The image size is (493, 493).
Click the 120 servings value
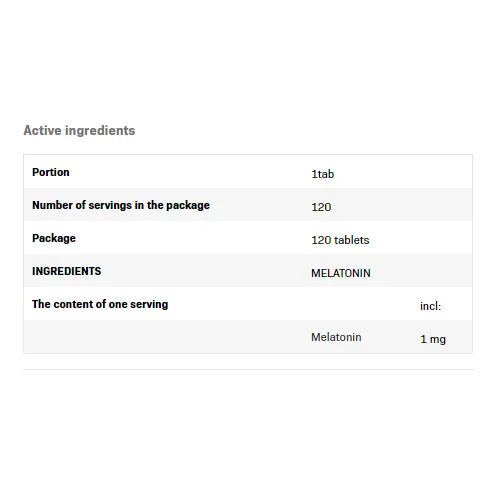[x=321, y=207]
